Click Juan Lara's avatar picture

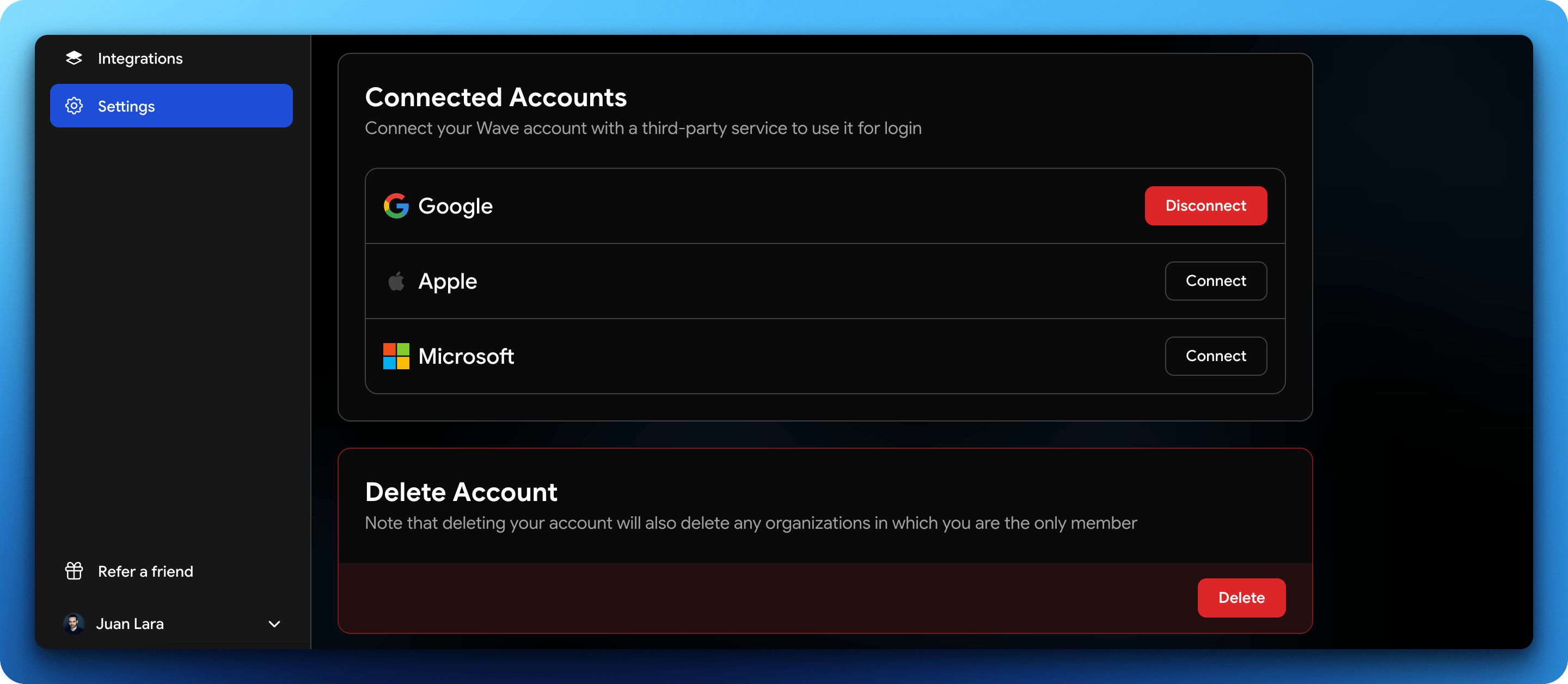73,624
